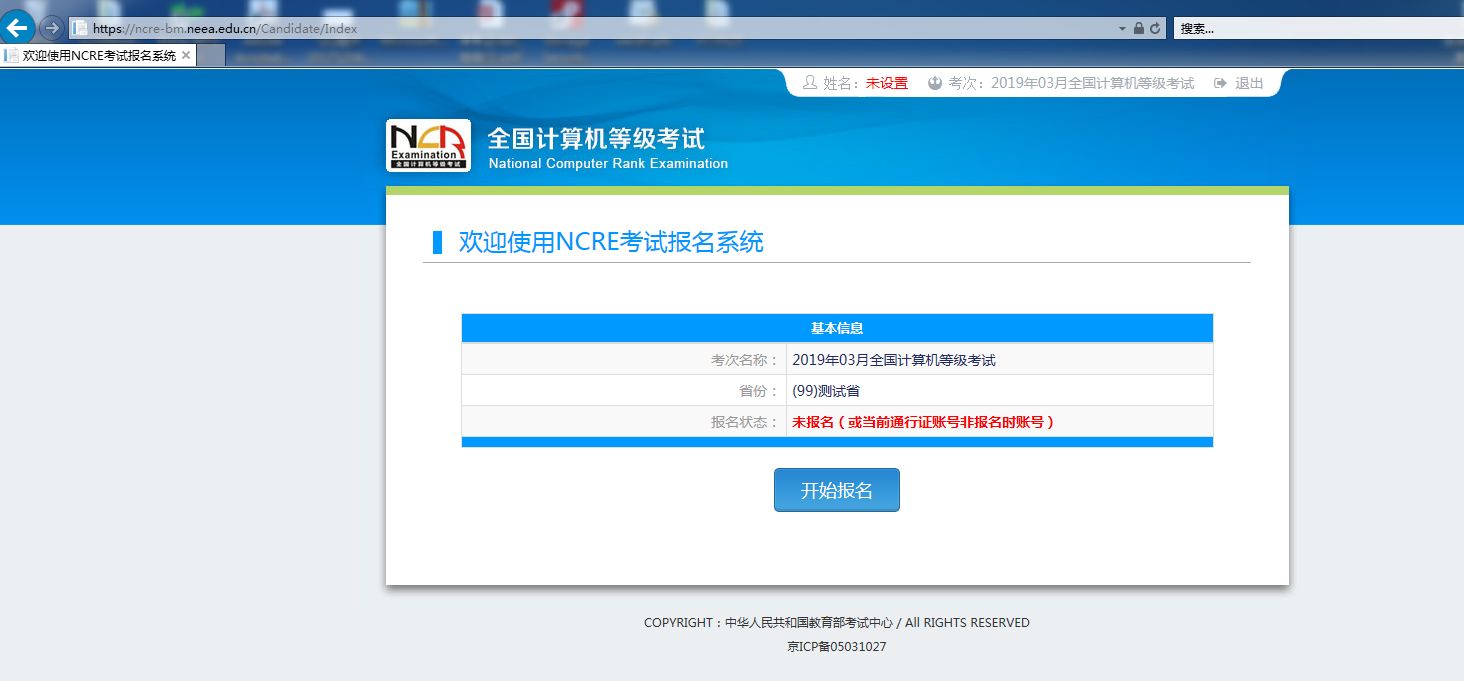This screenshot has height=681, width=1464.
Task: Close the NCRE registration browser tab
Action: (186, 56)
